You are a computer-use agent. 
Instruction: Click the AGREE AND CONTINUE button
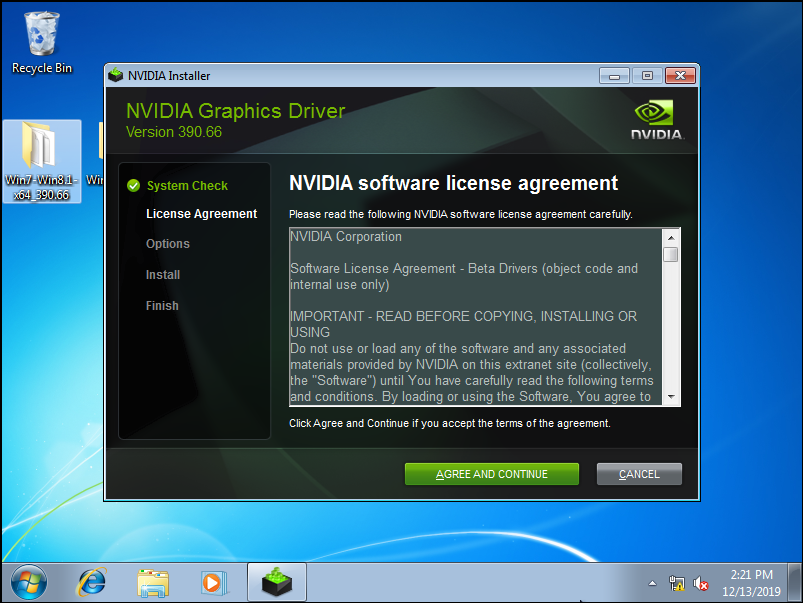click(492, 474)
